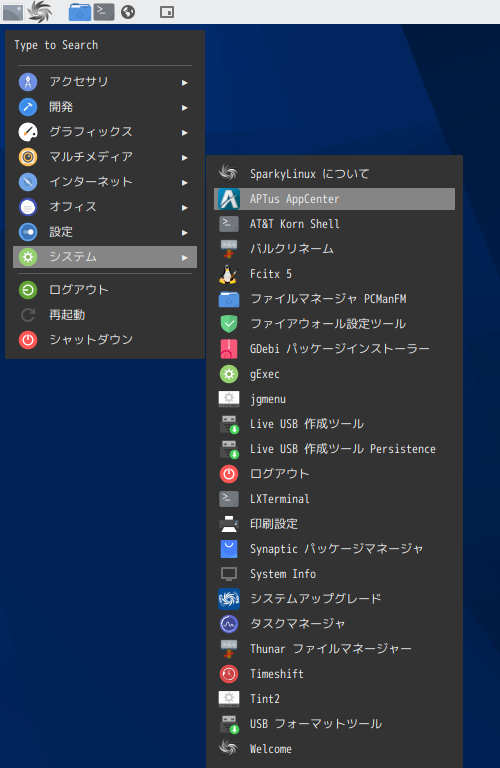500x768 pixels.
Task: Open SparkyLinux について
Action: click(334, 174)
